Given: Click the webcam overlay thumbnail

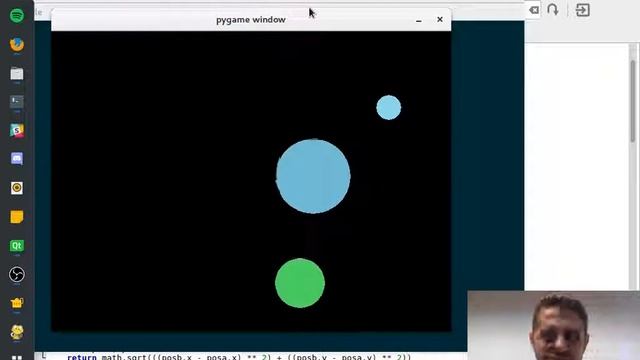Looking at the screenshot, I should [x=553, y=325].
